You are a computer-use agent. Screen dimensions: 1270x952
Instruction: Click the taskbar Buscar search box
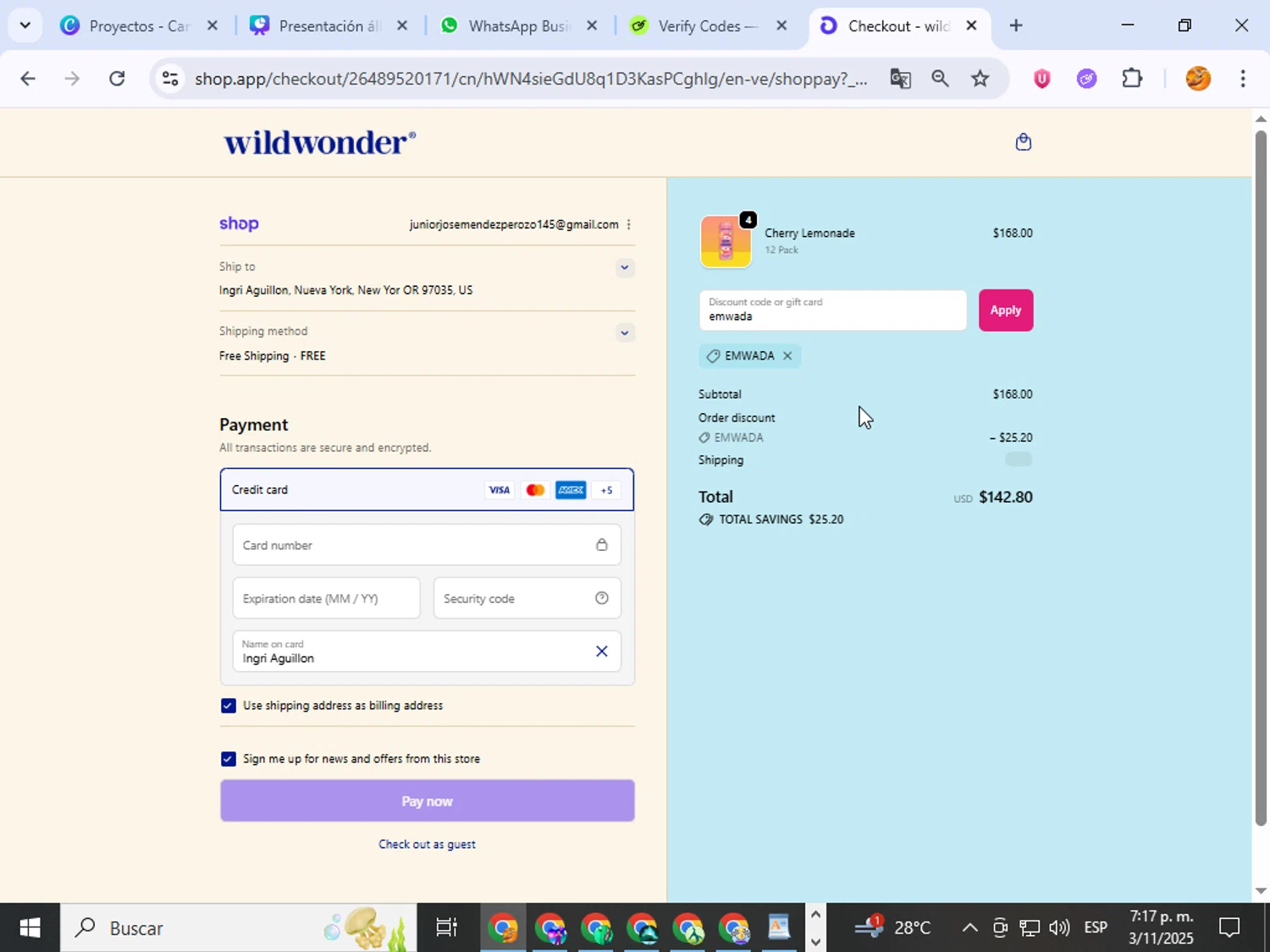pos(238,928)
